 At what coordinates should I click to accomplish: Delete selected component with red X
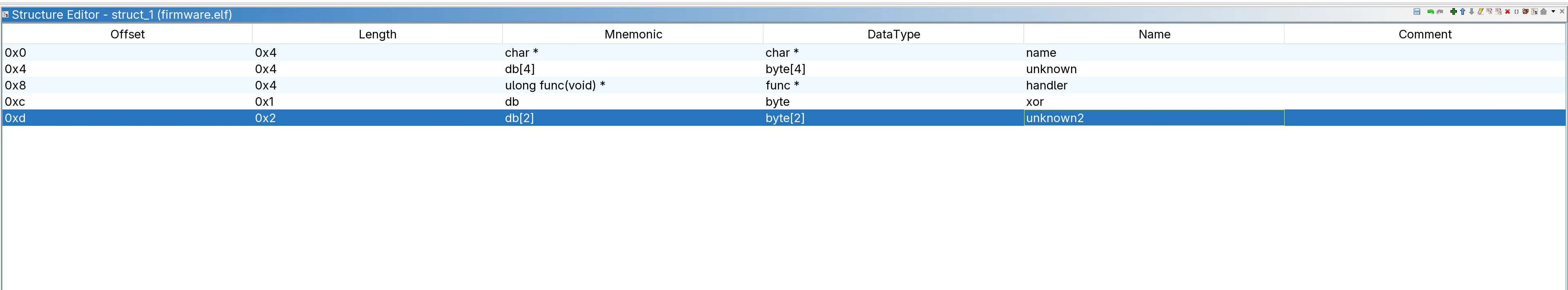tap(1508, 11)
